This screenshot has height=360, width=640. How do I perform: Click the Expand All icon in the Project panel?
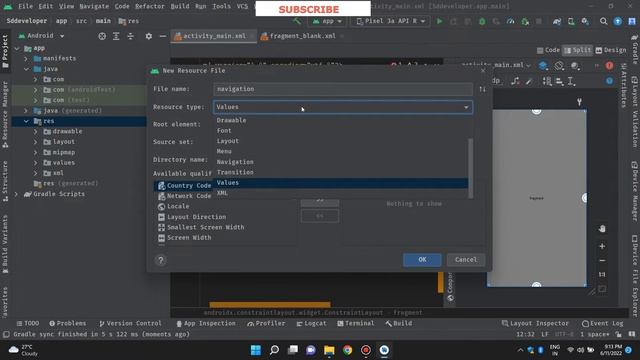point(116,36)
